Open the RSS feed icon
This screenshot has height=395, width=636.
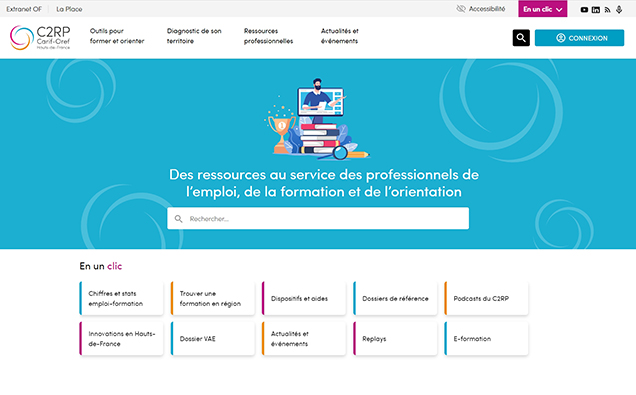click(607, 9)
